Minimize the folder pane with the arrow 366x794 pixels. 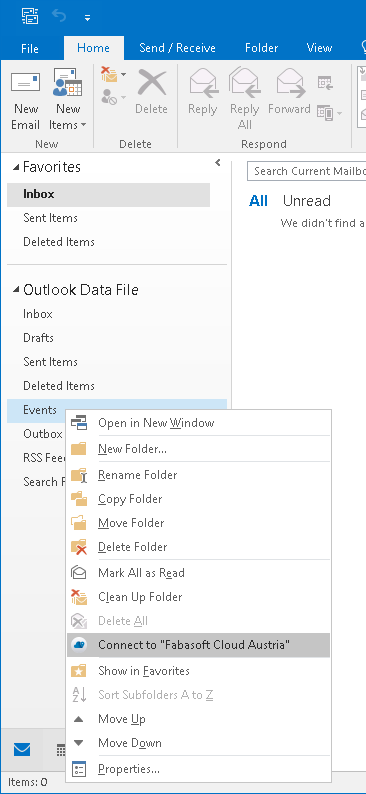coord(218,163)
